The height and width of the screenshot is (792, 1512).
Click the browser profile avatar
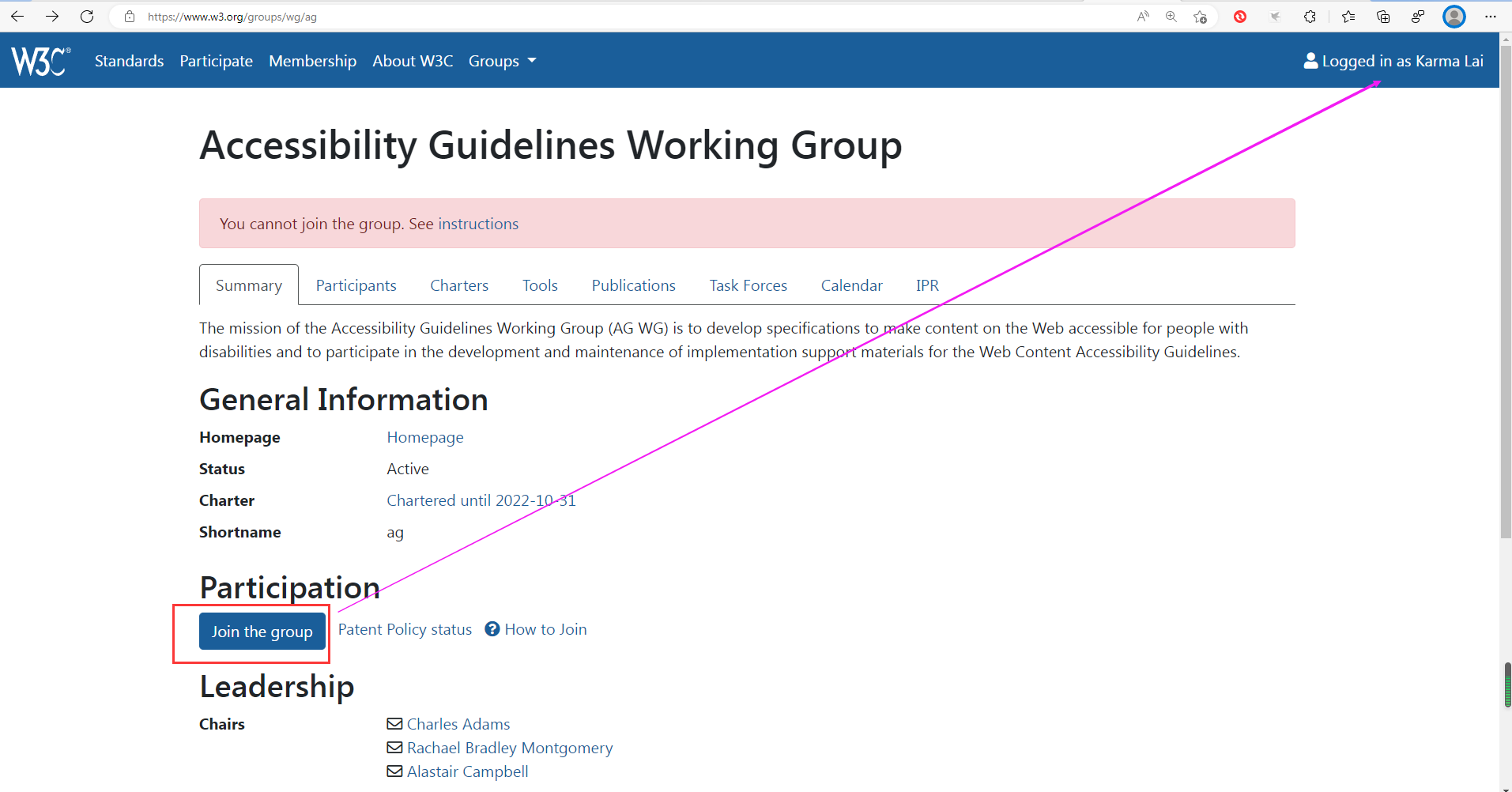pos(1454,16)
